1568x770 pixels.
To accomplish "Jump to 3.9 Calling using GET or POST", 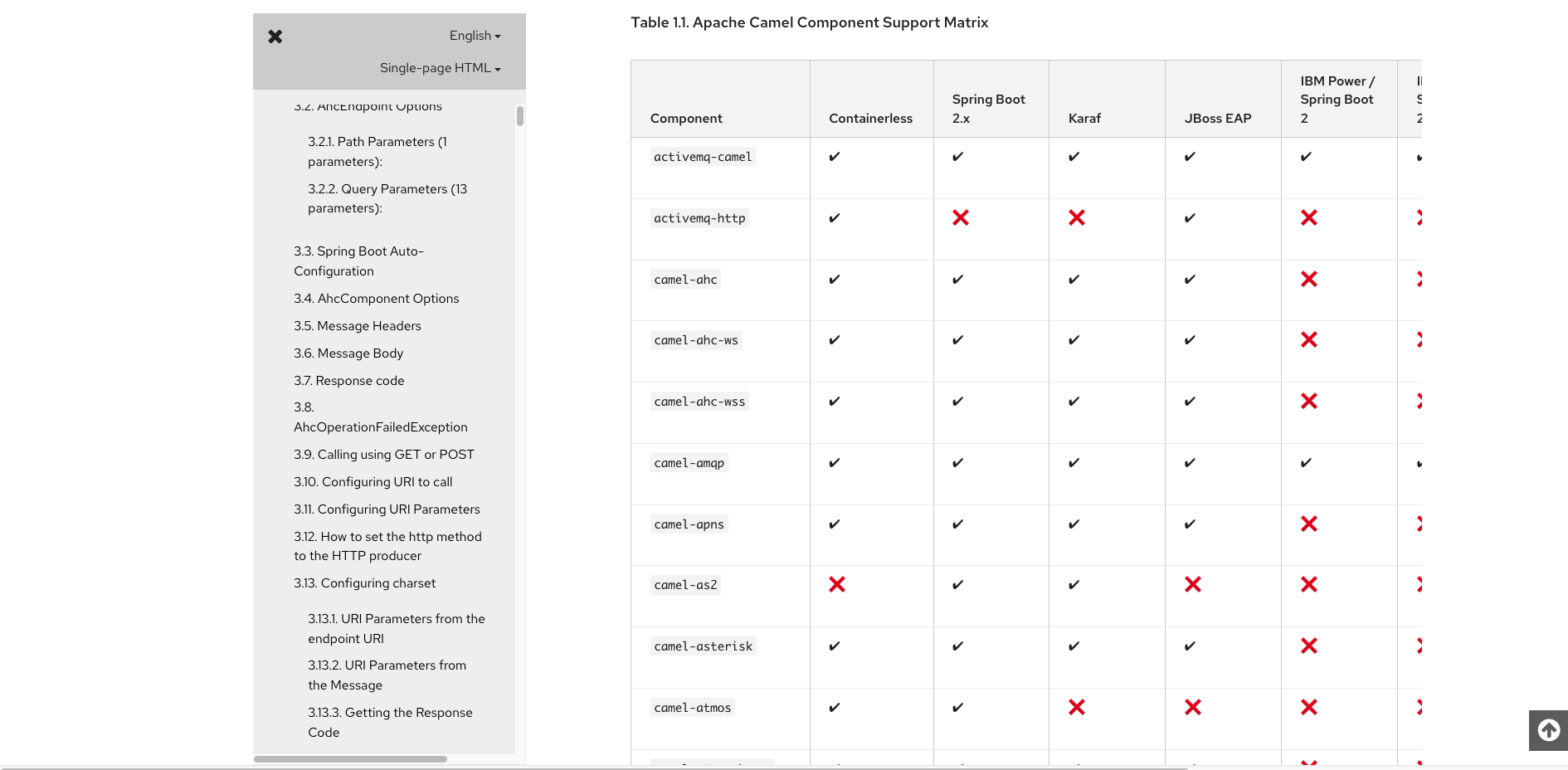I will click(x=383, y=455).
